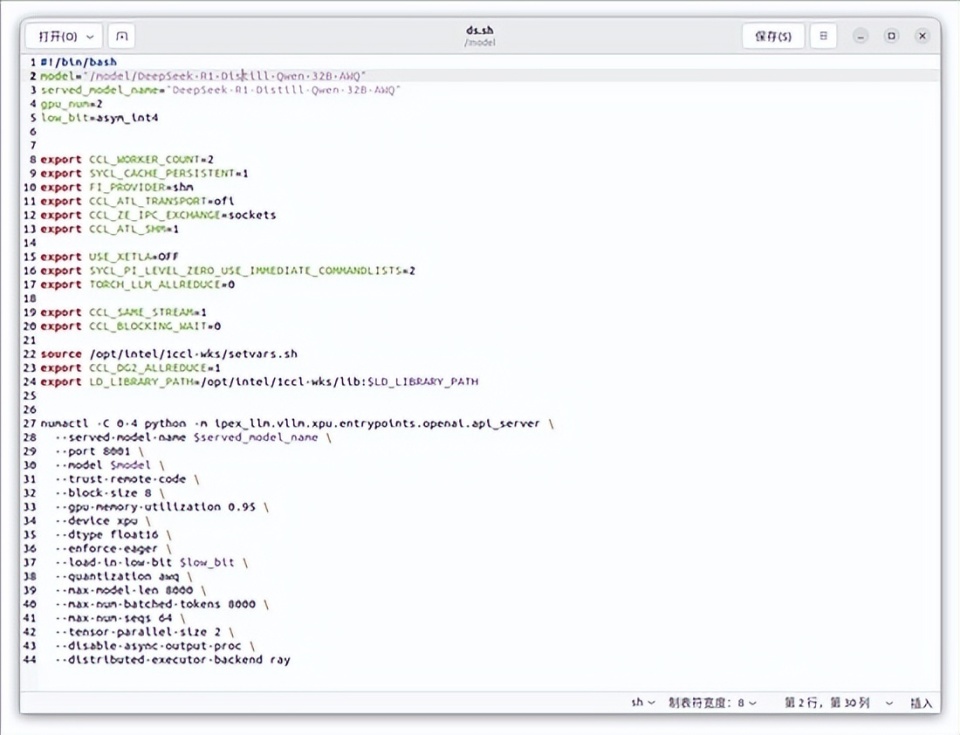Viewport: 960px width, 735px height.
Task: Save the file with 保存(S) button
Action: (x=773, y=36)
